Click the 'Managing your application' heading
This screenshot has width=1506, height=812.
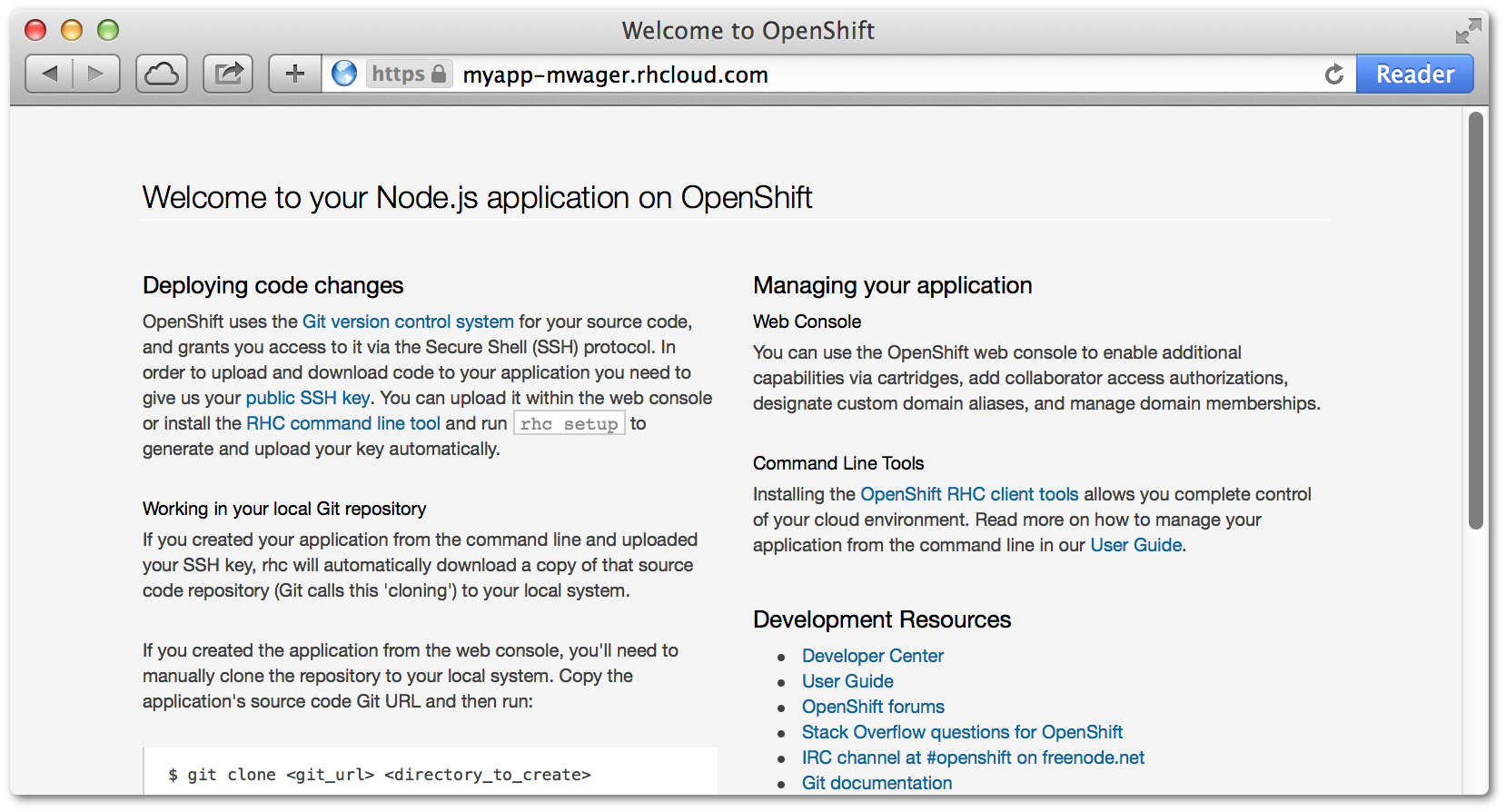point(892,285)
